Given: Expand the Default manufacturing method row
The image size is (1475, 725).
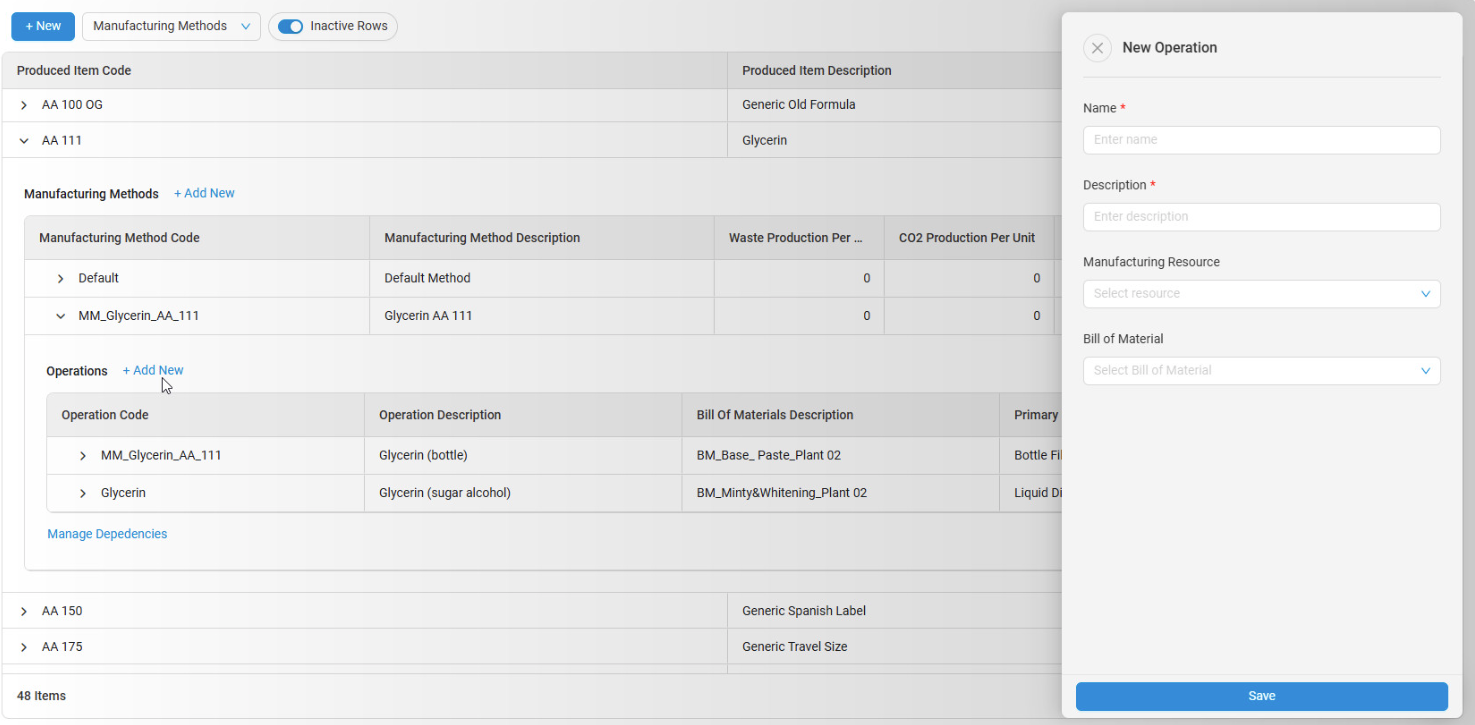Looking at the screenshot, I should click(x=61, y=279).
